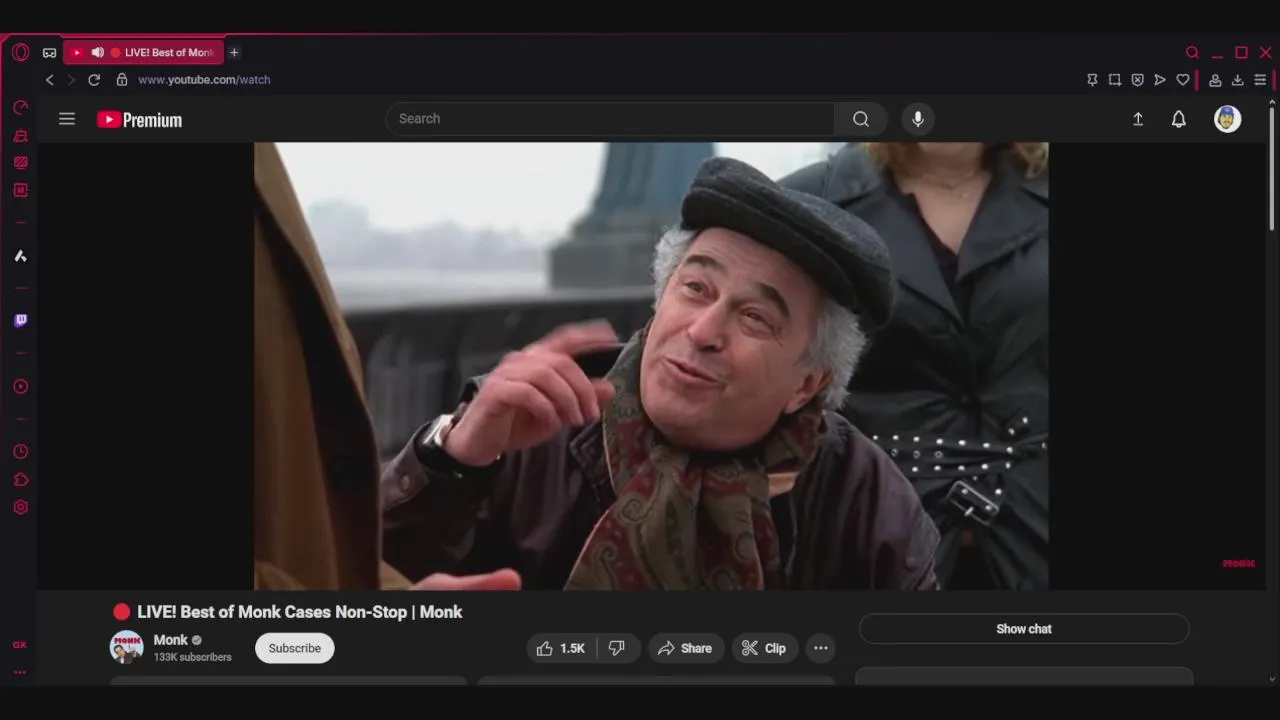Screen dimensions: 1280x720
Task: View site security lock info
Action: pyautogui.click(x=122, y=80)
